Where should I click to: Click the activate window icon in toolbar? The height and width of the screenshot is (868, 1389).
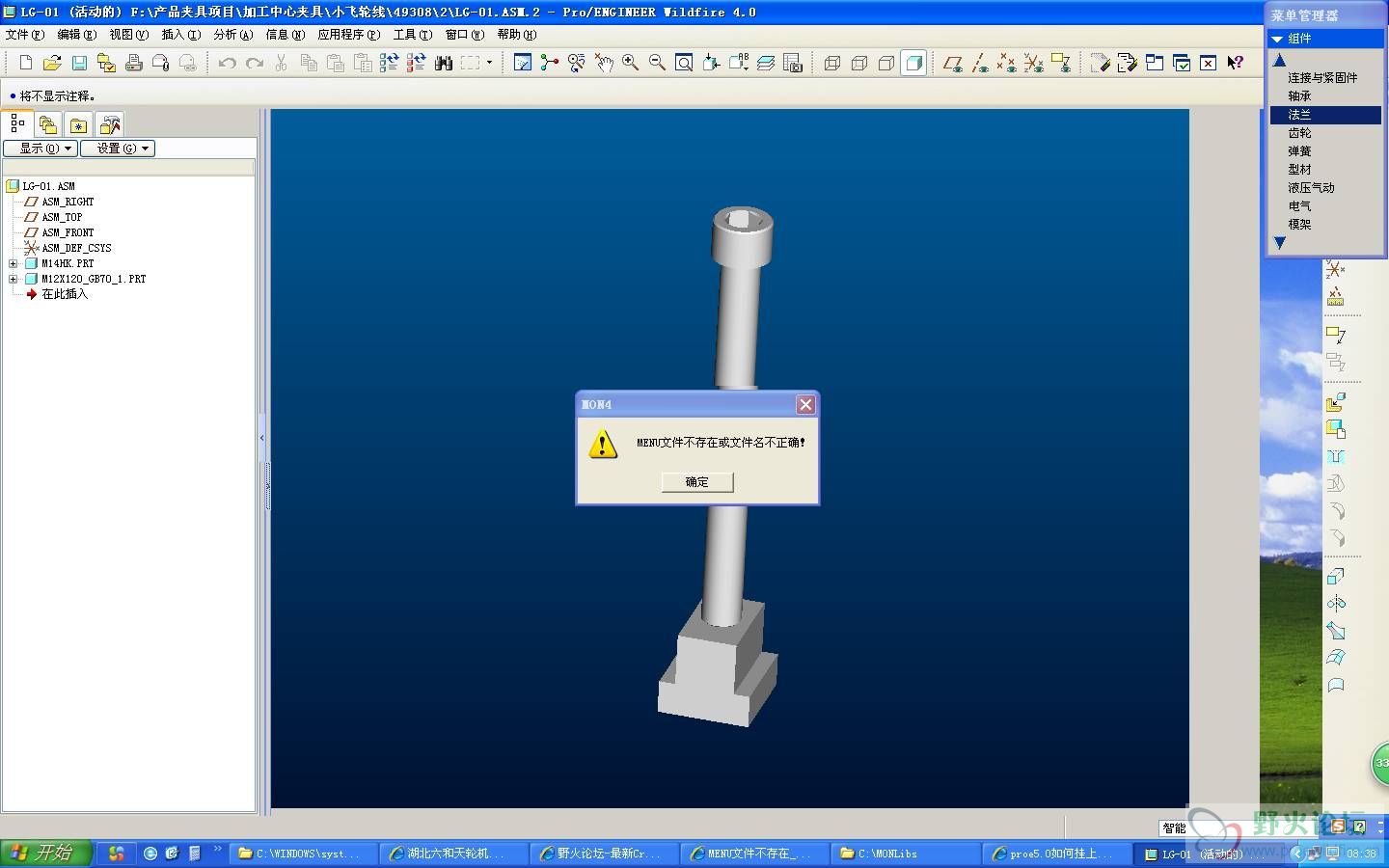point(1182,63)
